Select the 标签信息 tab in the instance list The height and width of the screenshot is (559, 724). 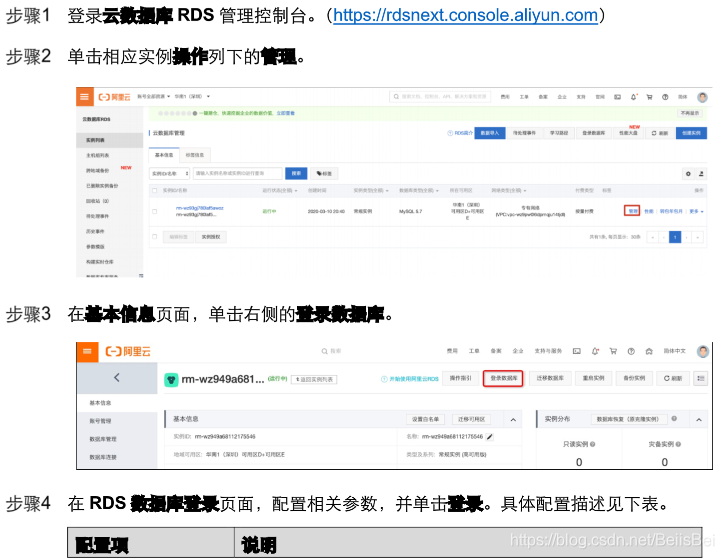point(195,155)
